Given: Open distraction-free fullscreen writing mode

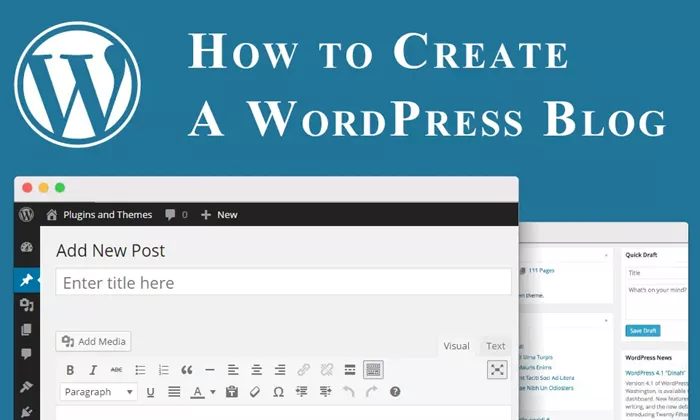Looking at the screenshot, I should point(497,370).
